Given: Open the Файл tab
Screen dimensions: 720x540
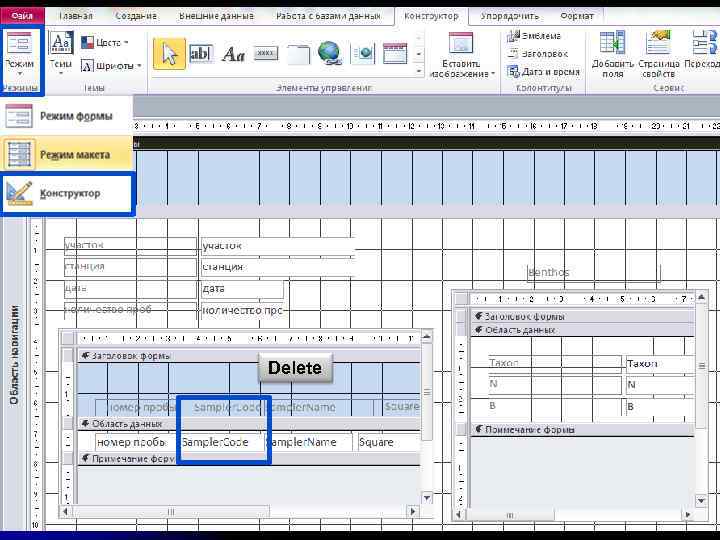Looking at the screenshot, I should click(x=22, y=16).
